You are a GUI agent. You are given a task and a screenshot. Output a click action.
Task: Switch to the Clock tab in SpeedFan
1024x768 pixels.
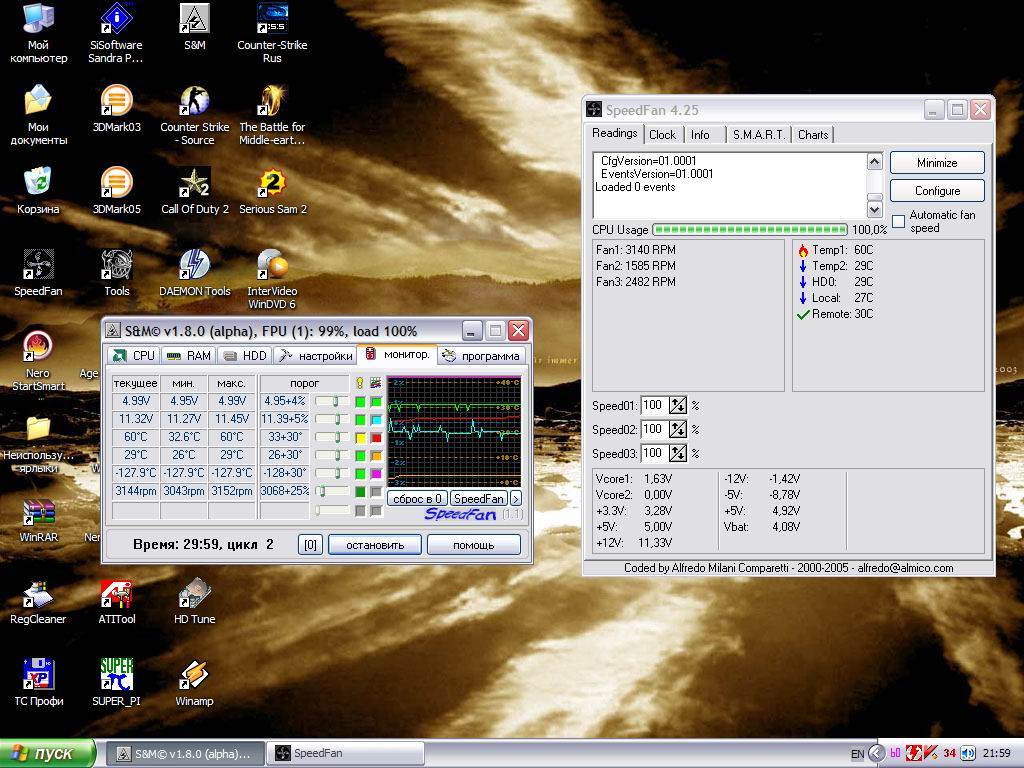[x=662, y=135]
